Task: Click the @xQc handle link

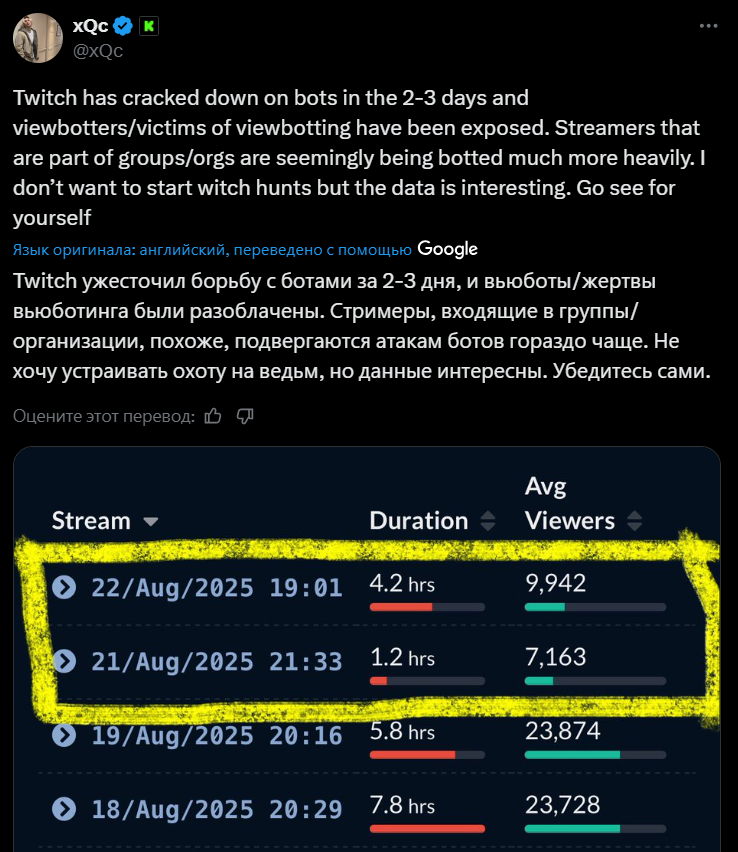Action: coord(98,51)
